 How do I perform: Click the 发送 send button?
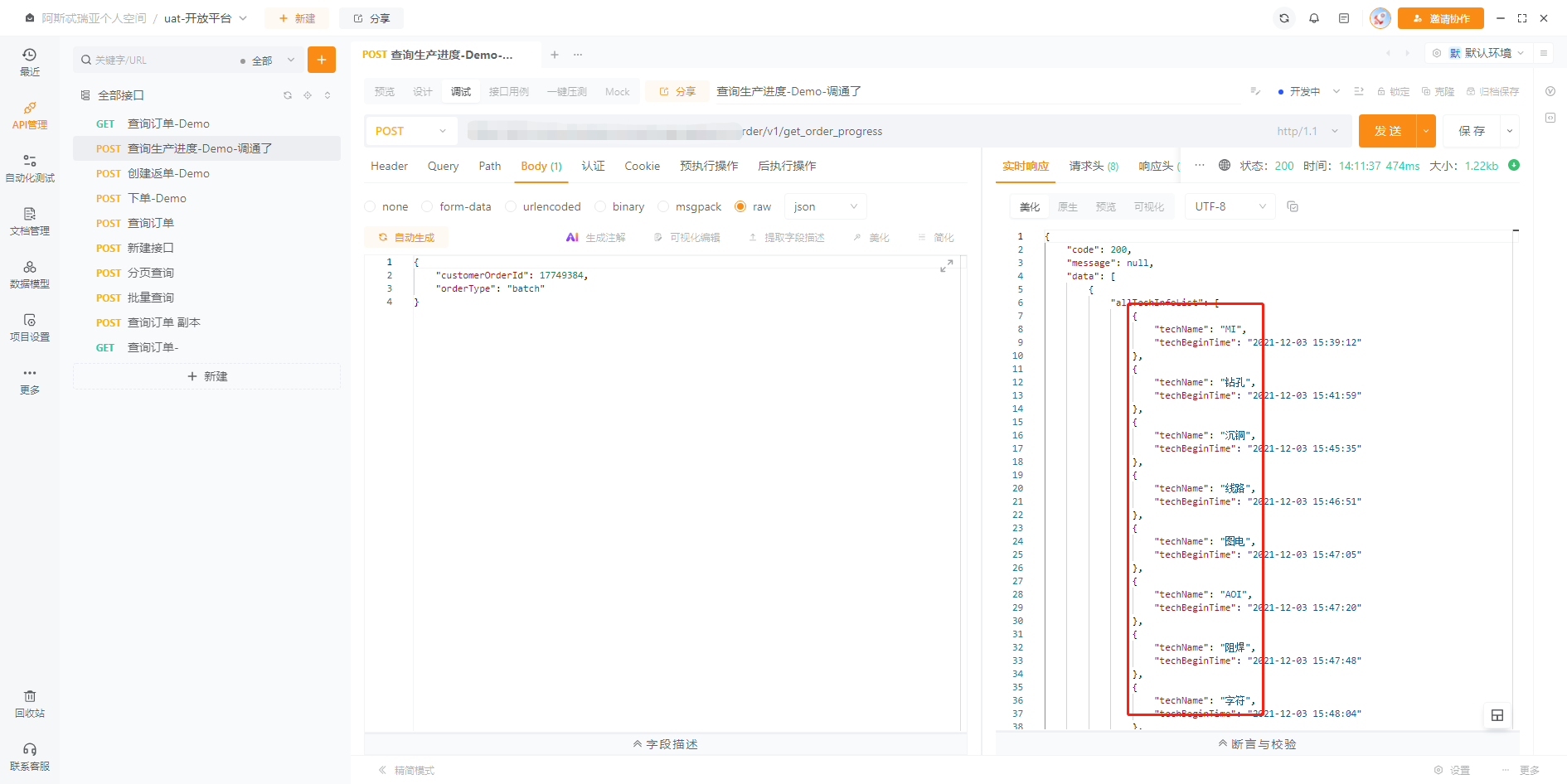pos(1388,131)
